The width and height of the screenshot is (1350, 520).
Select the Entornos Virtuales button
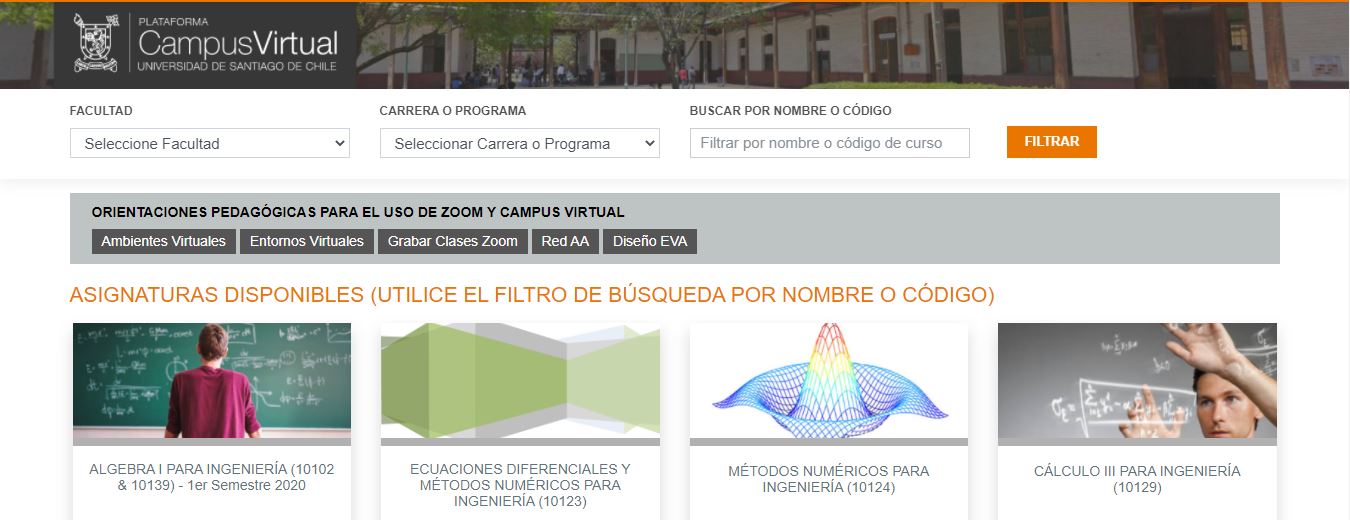point(306,241)
